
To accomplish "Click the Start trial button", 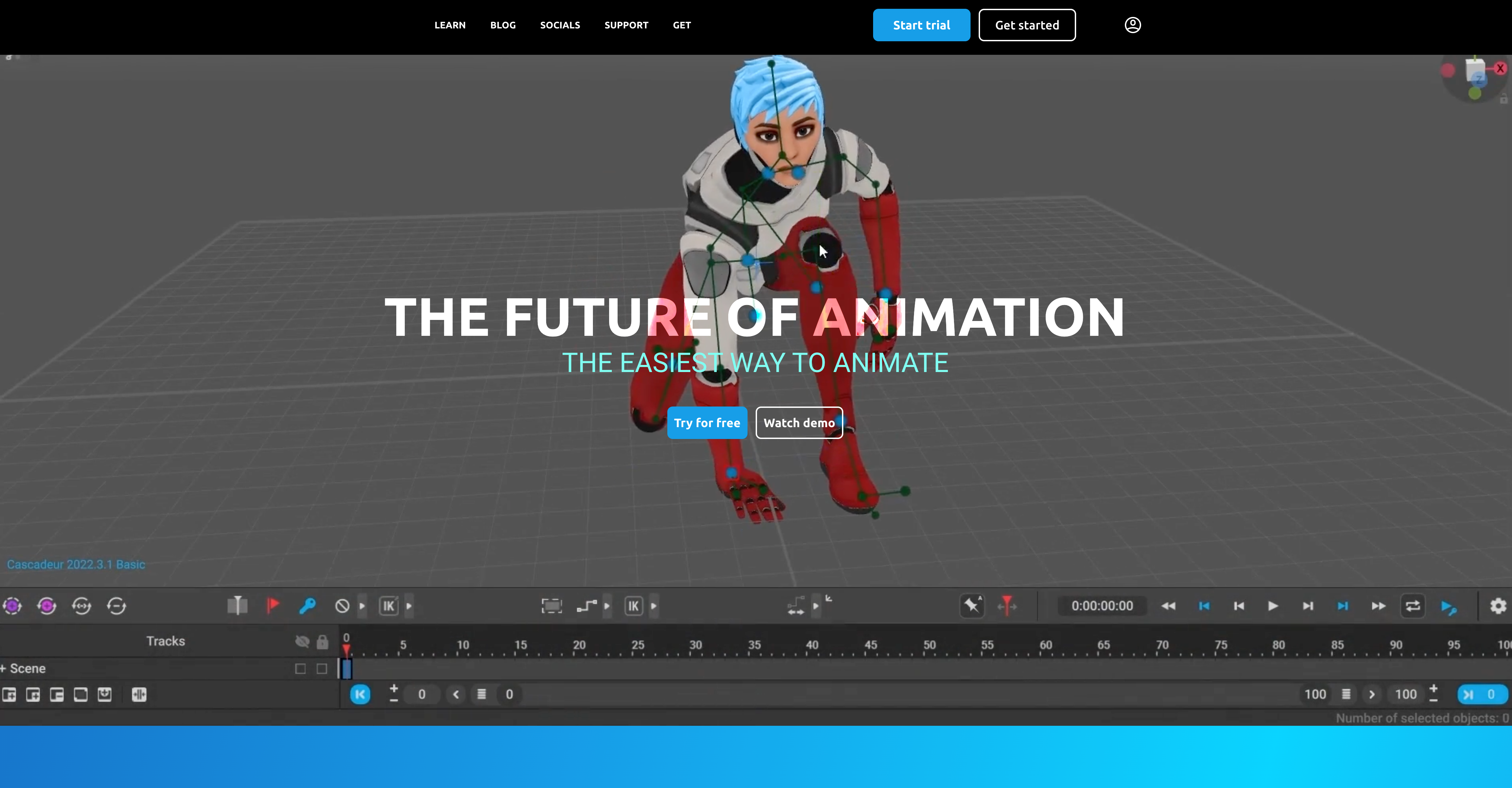I will point(921,25).
